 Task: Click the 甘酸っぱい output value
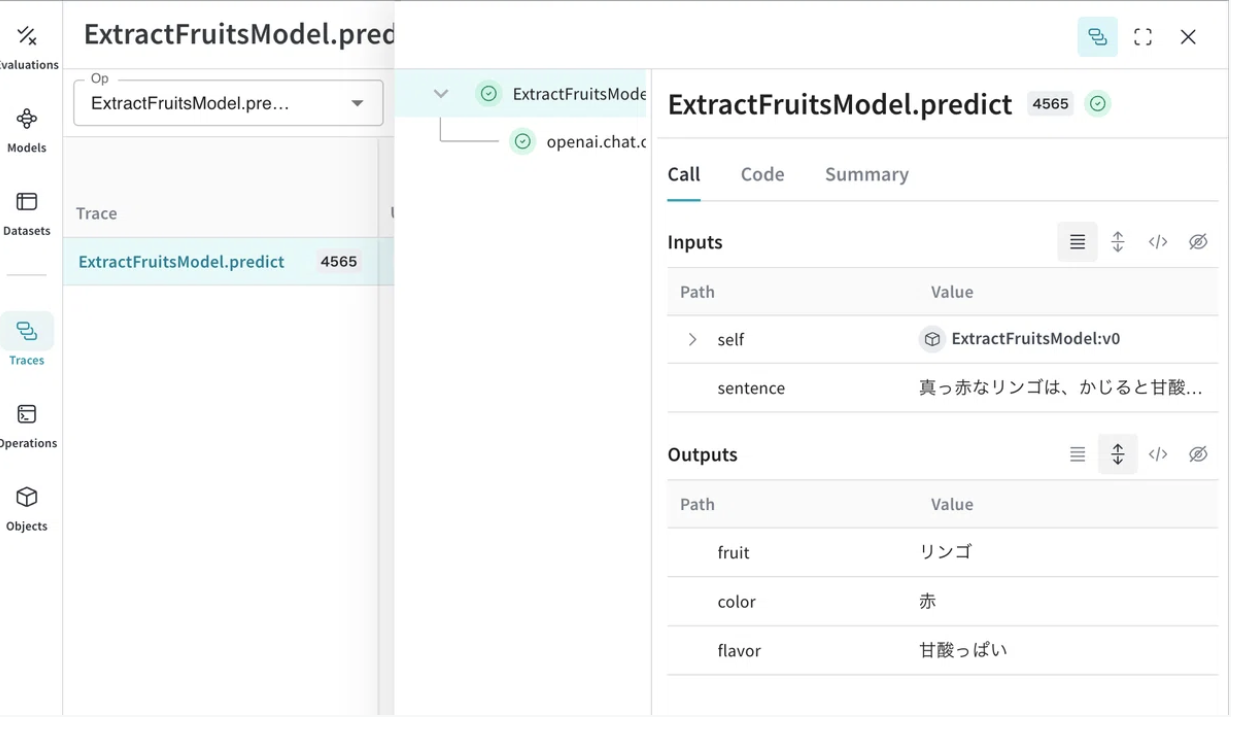pyautogui.click(x=963, y=651)
